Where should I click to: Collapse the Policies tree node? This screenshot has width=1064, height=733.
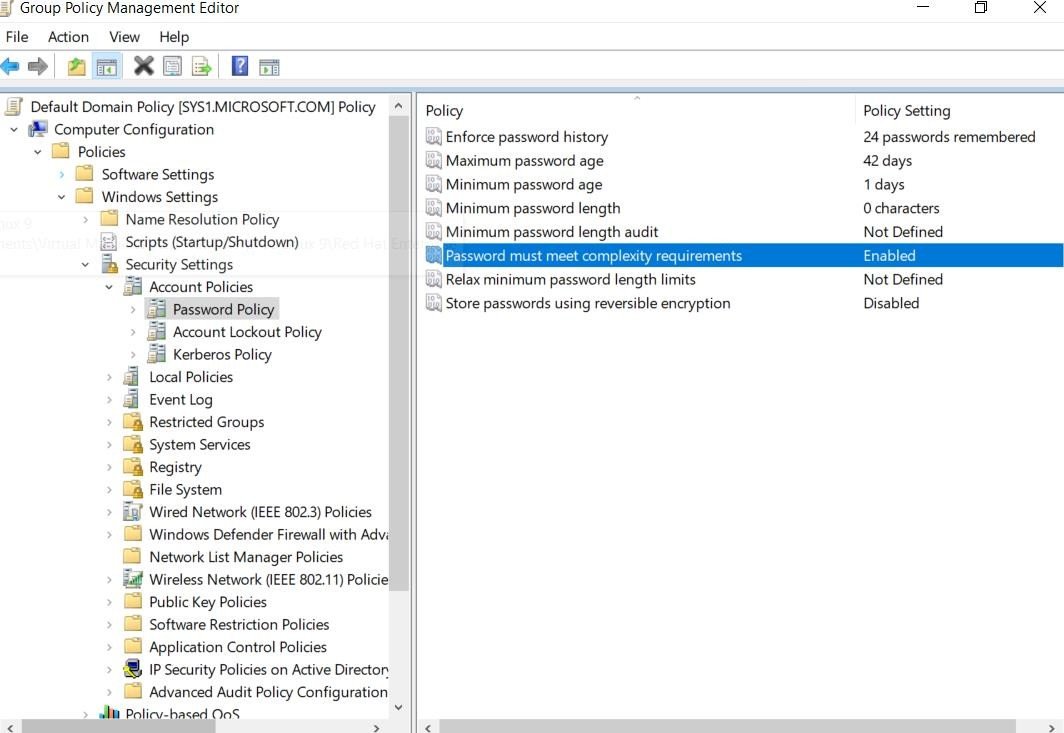38,151
